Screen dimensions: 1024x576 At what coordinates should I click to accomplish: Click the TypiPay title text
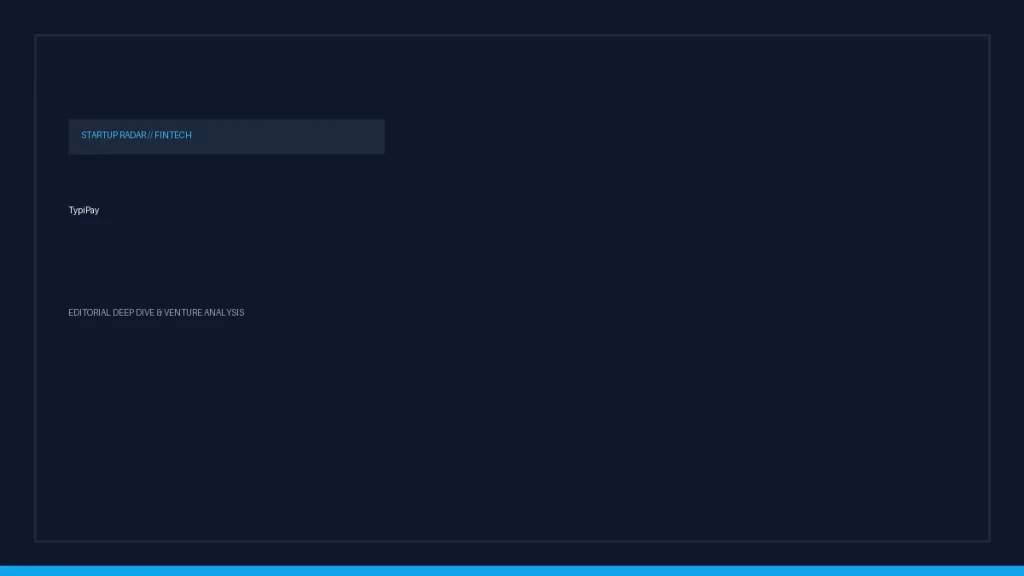[84, 210]
